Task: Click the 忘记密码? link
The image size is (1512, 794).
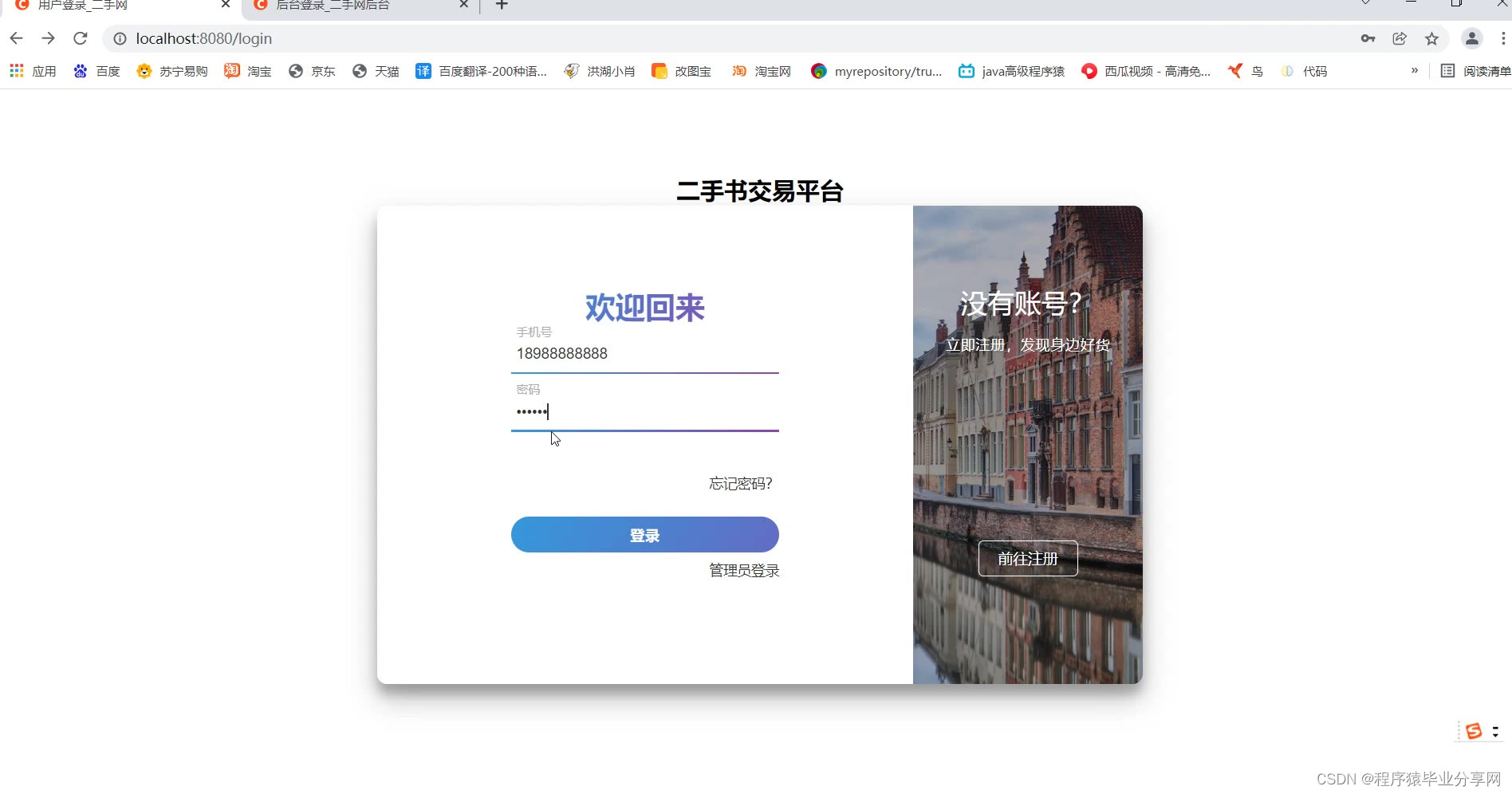Action: (741, 484)
